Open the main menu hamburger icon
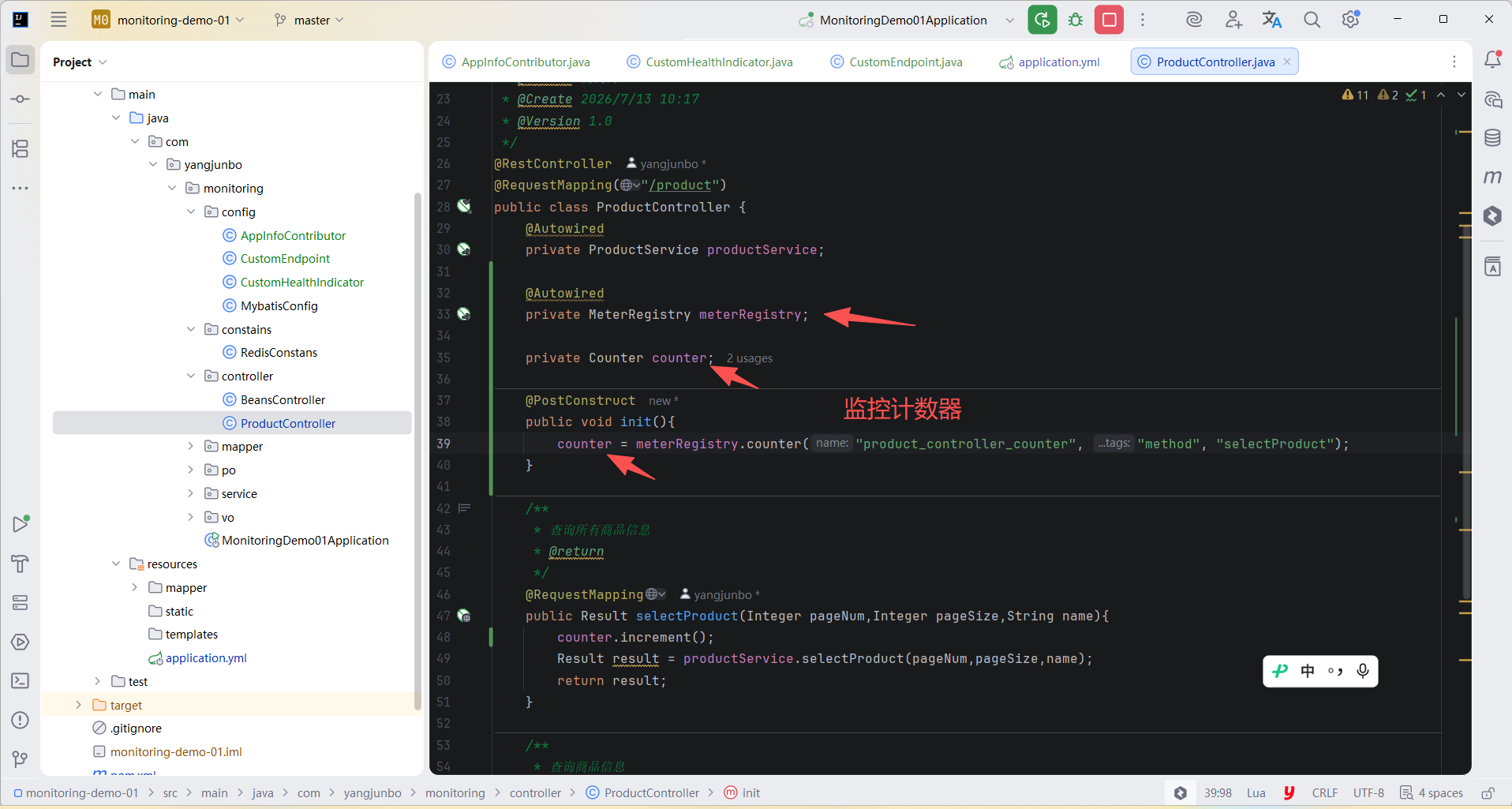Image resolution: width=1512 pixels, height=809 pixels. tap(58, 20)
